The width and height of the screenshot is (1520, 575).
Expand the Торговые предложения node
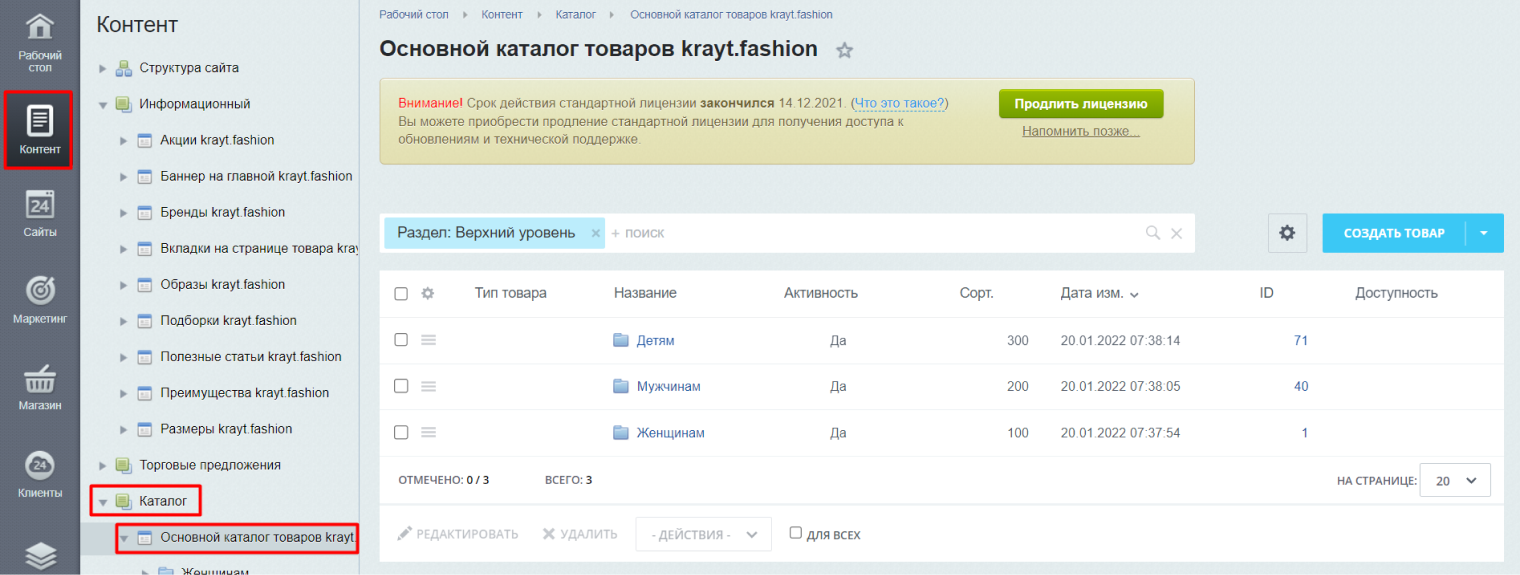(x=102, y=465)
